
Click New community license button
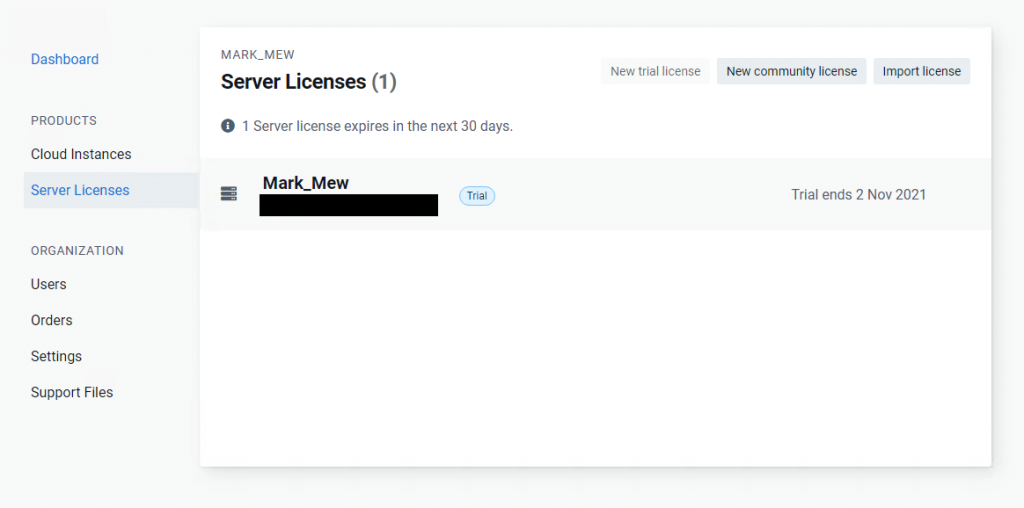pos(792,71)
